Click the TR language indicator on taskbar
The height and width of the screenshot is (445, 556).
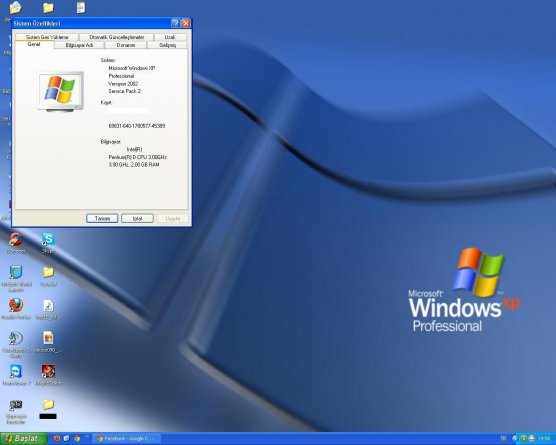[x=503, y=439]
